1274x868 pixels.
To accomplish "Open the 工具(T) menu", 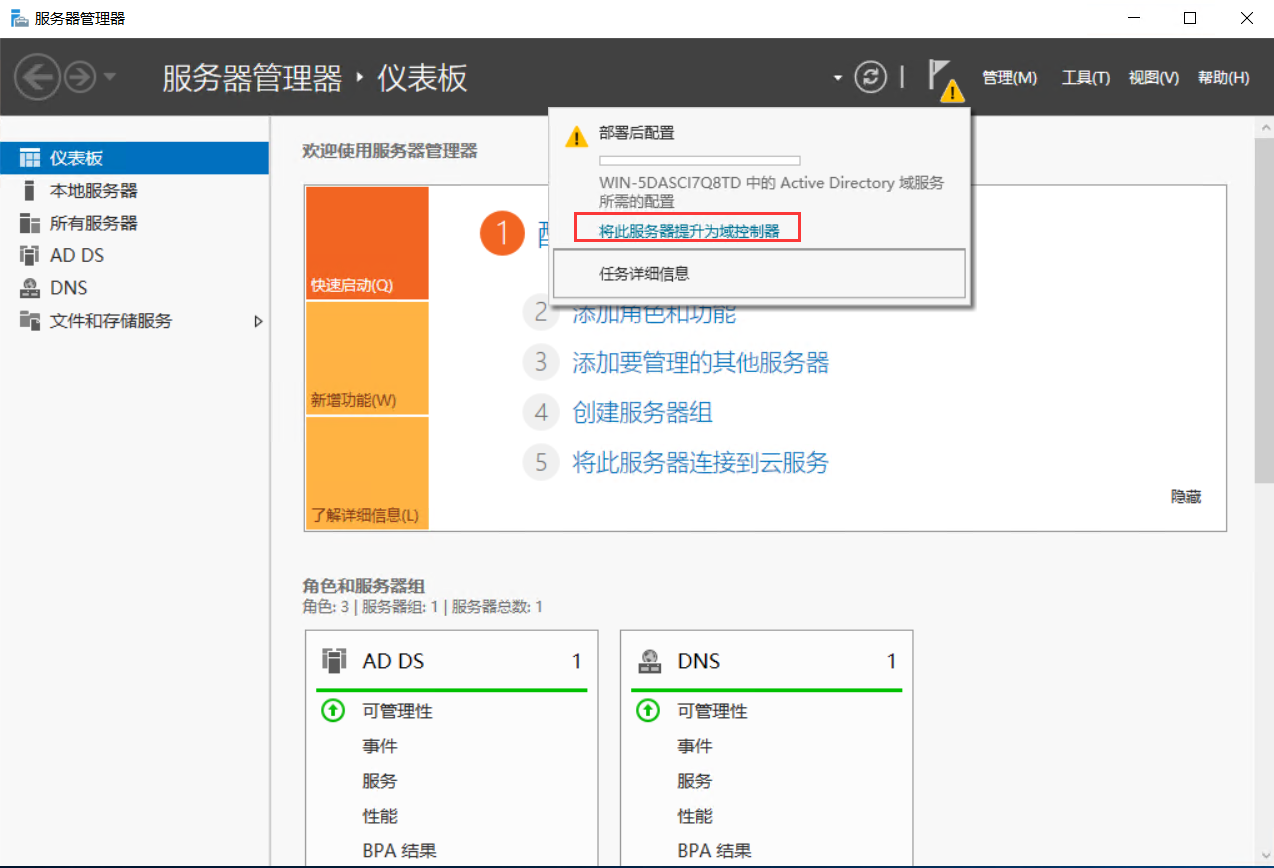I will (1085, 78).
